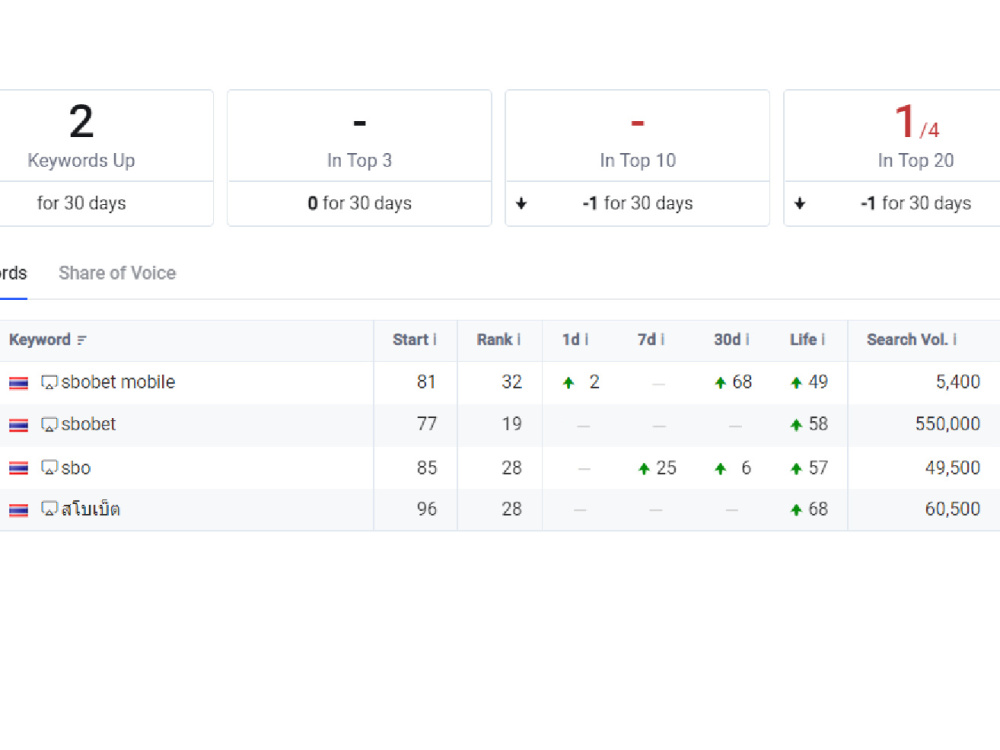Select the In Top 3 summary card
This screenshot has width=1000, height=750.
(x=360, y=158)
